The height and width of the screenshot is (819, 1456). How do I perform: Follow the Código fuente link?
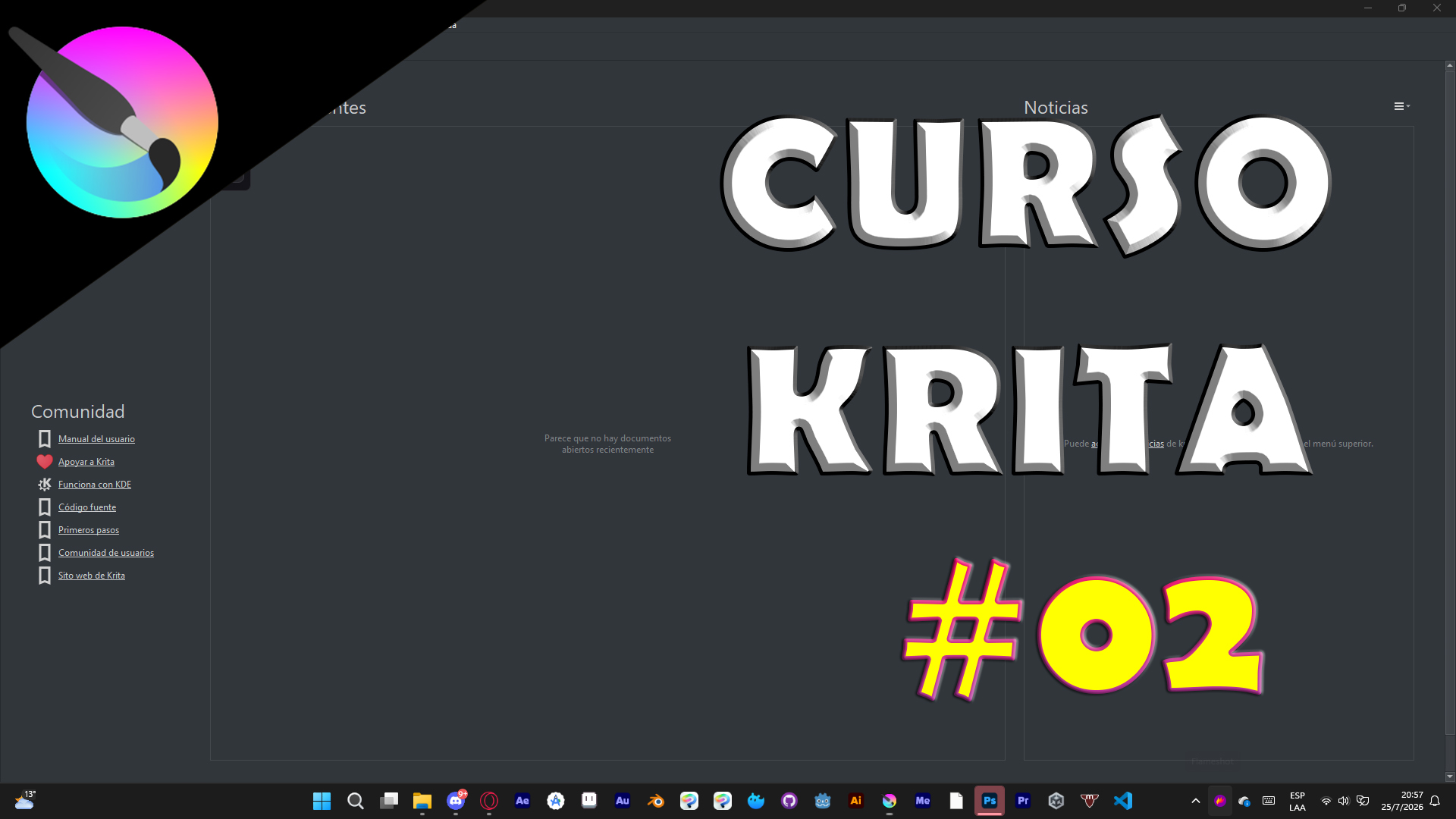click(x=87, y=507)
